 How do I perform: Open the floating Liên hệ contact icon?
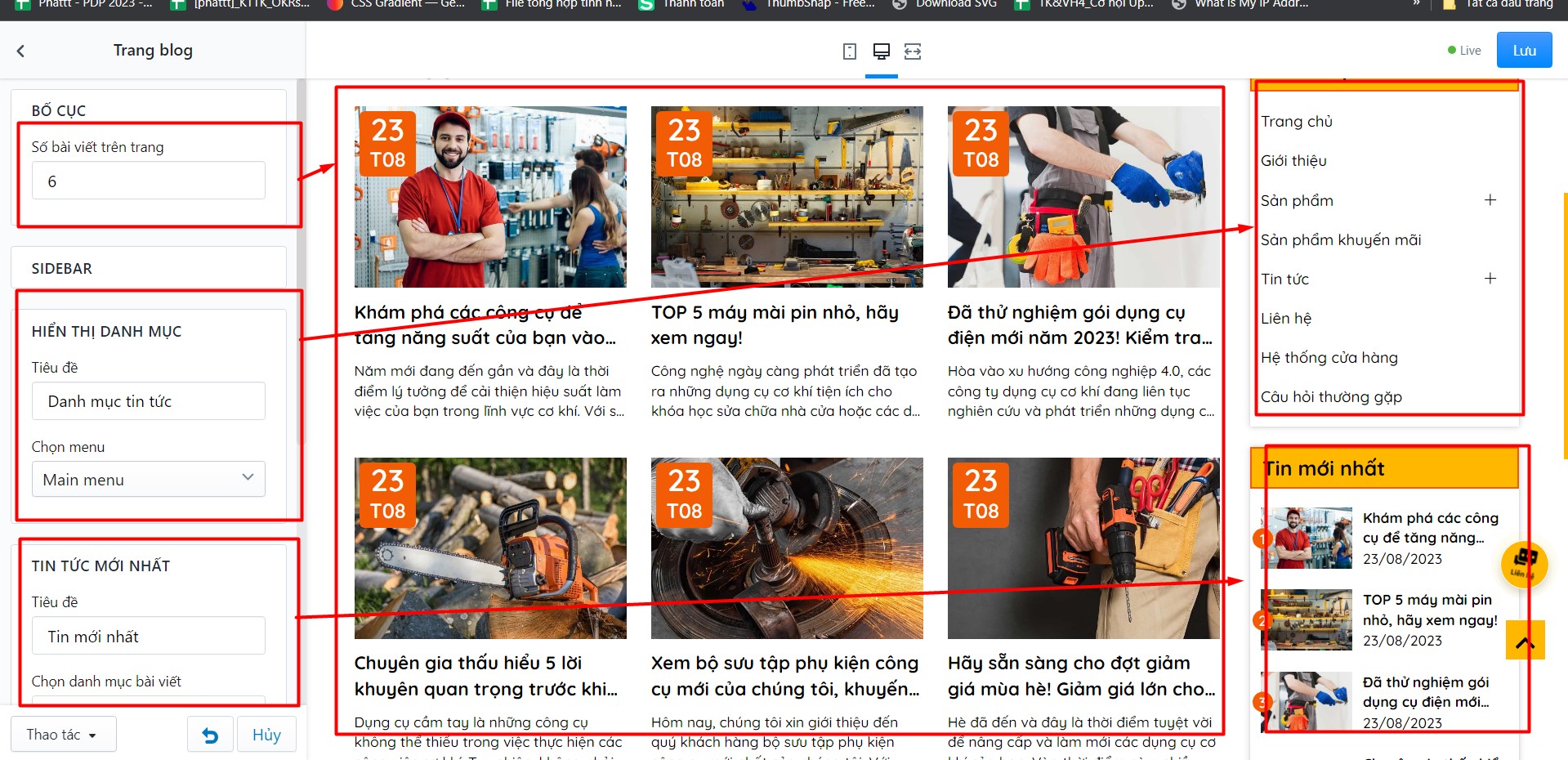[1524, 564]
